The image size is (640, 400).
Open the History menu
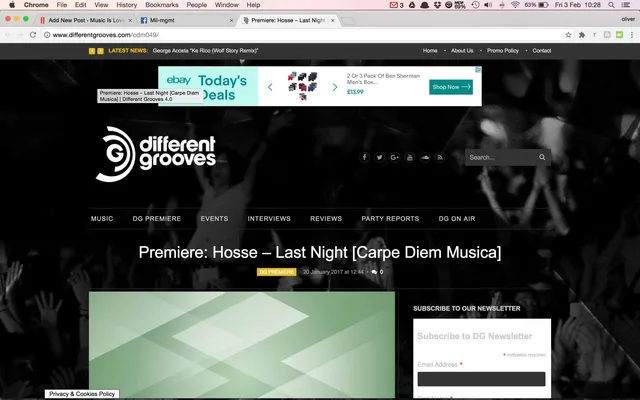(127, 5)
